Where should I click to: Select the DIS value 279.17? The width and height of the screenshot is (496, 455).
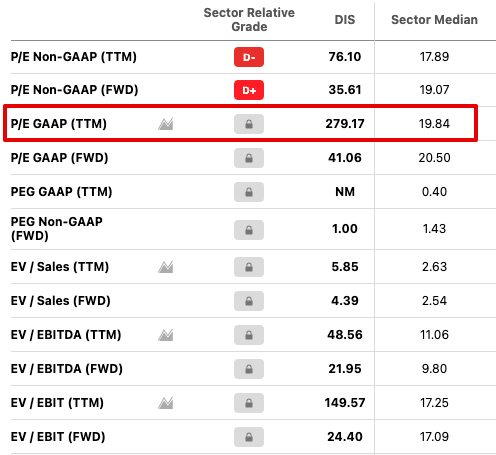[x=345, y=124]
